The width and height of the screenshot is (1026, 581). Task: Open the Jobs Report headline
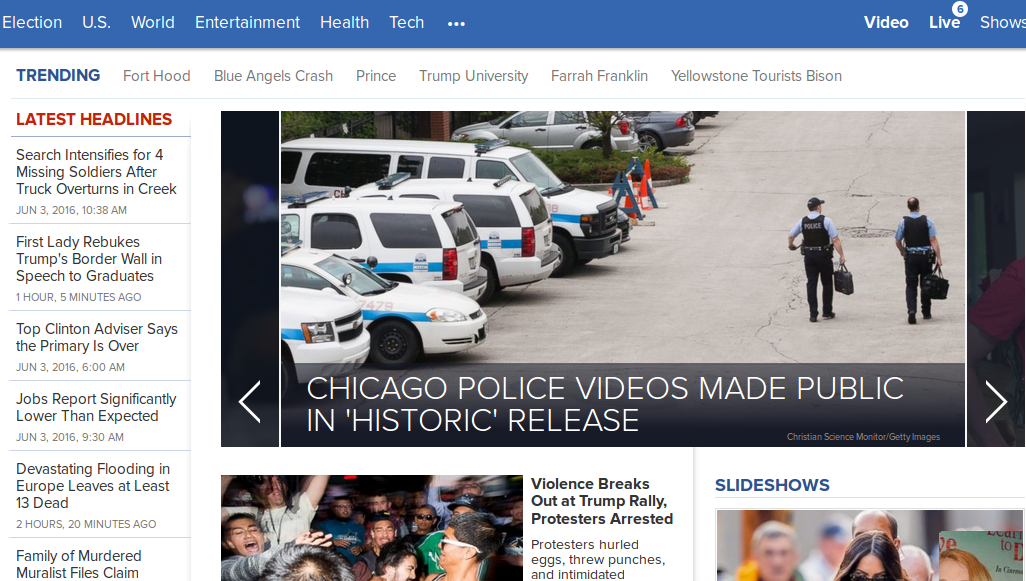[96, 407]
